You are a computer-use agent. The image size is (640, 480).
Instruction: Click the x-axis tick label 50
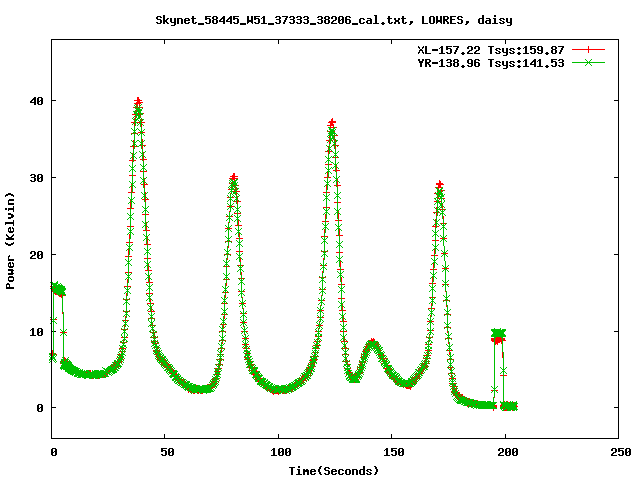pyautogui.click(x=167, y=452)
